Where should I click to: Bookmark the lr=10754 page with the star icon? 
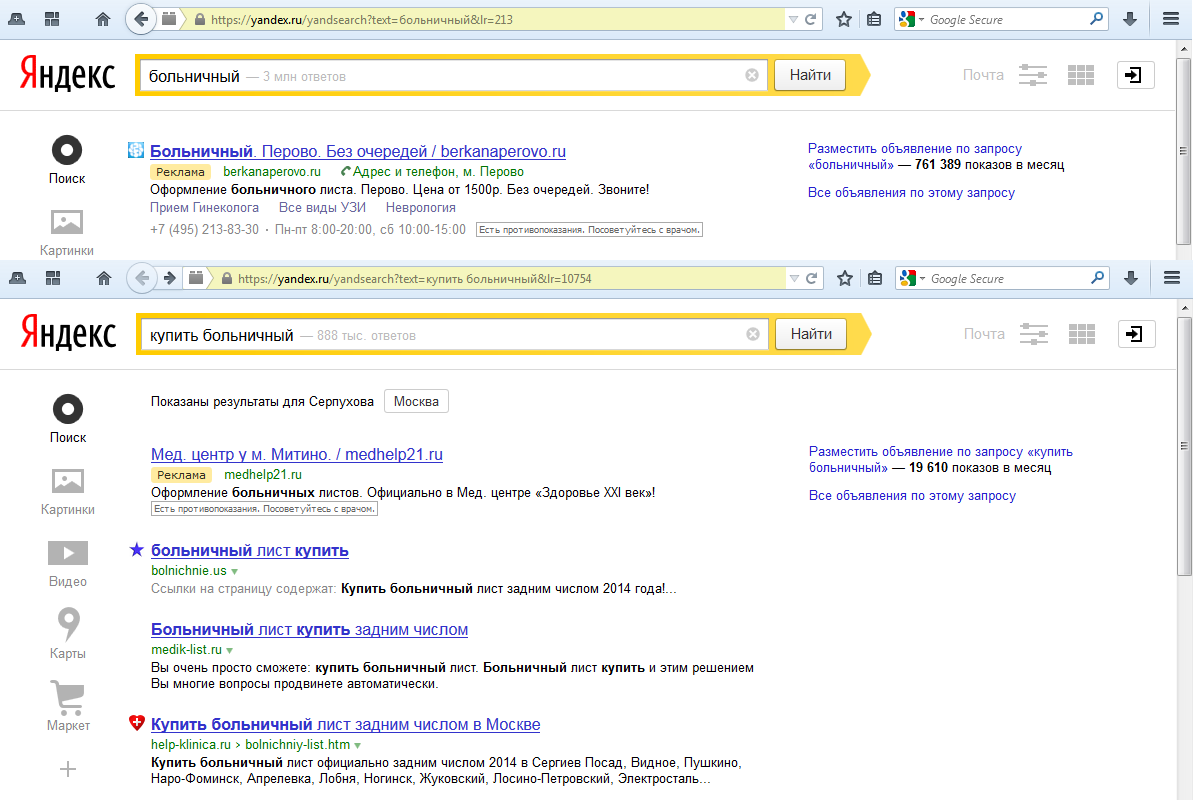(844, 279)
